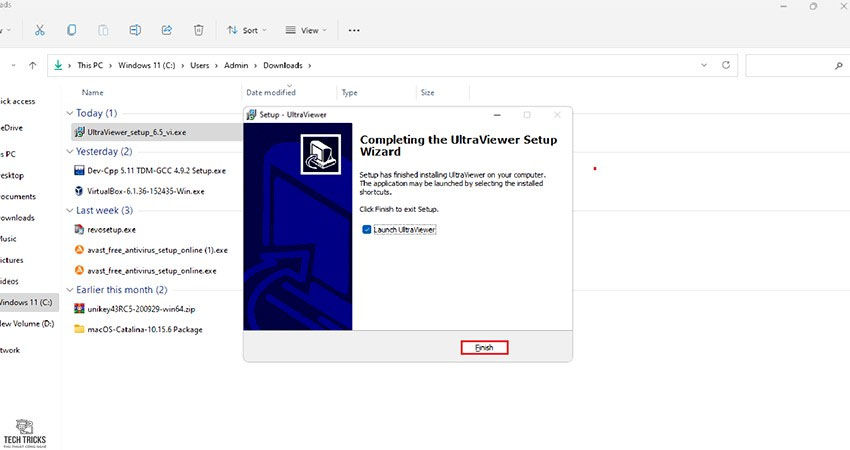The image size is (850, 450).
Task: Go to Downloads in breadcrumb
Action: [x=283, y=65]
